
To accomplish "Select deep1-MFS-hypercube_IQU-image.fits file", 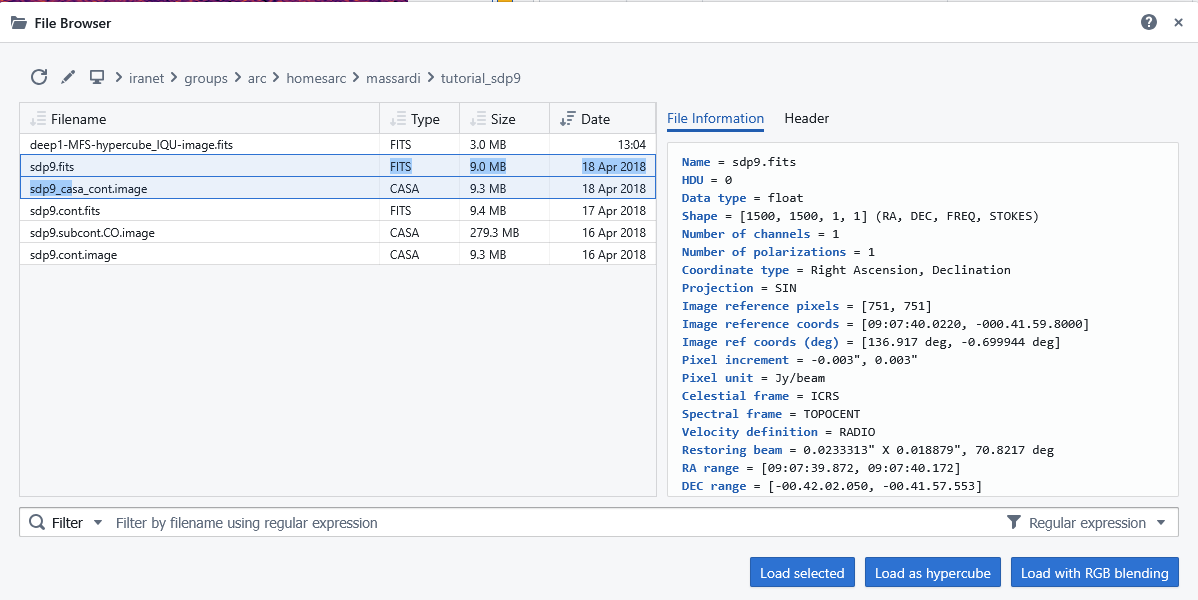I will pos(338,144).
